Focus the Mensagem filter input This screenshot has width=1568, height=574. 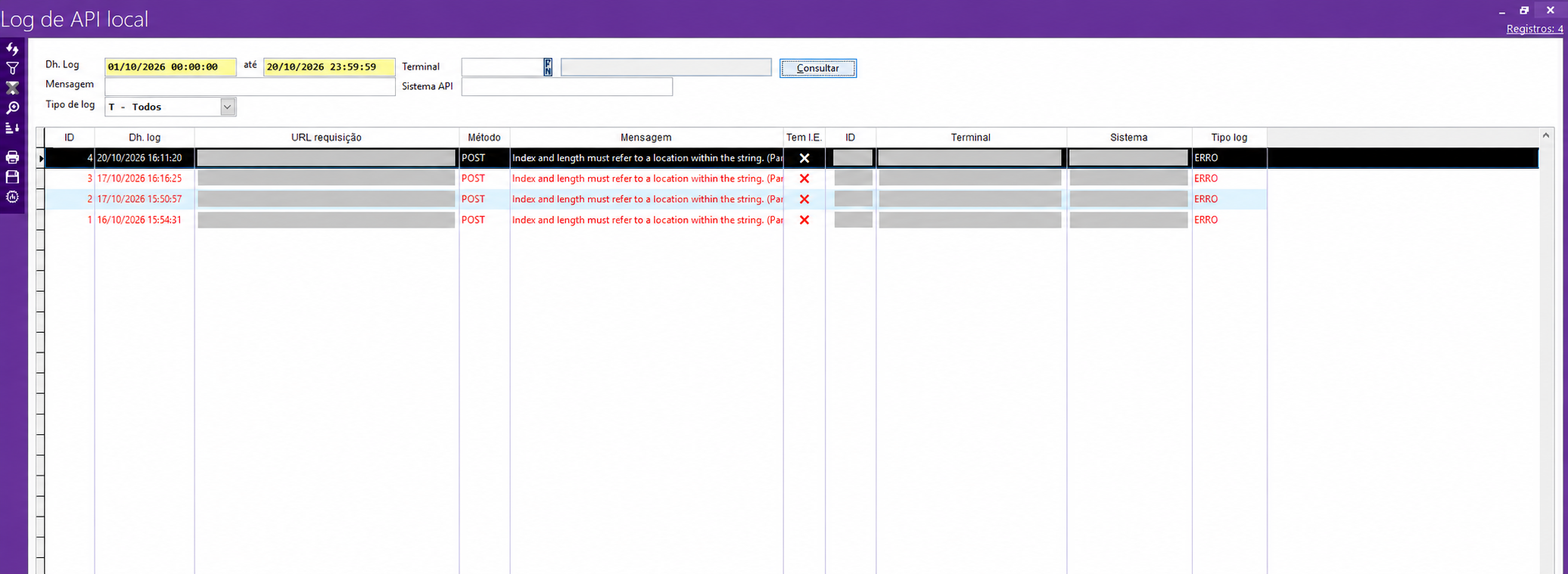click(x=250, y=87)
